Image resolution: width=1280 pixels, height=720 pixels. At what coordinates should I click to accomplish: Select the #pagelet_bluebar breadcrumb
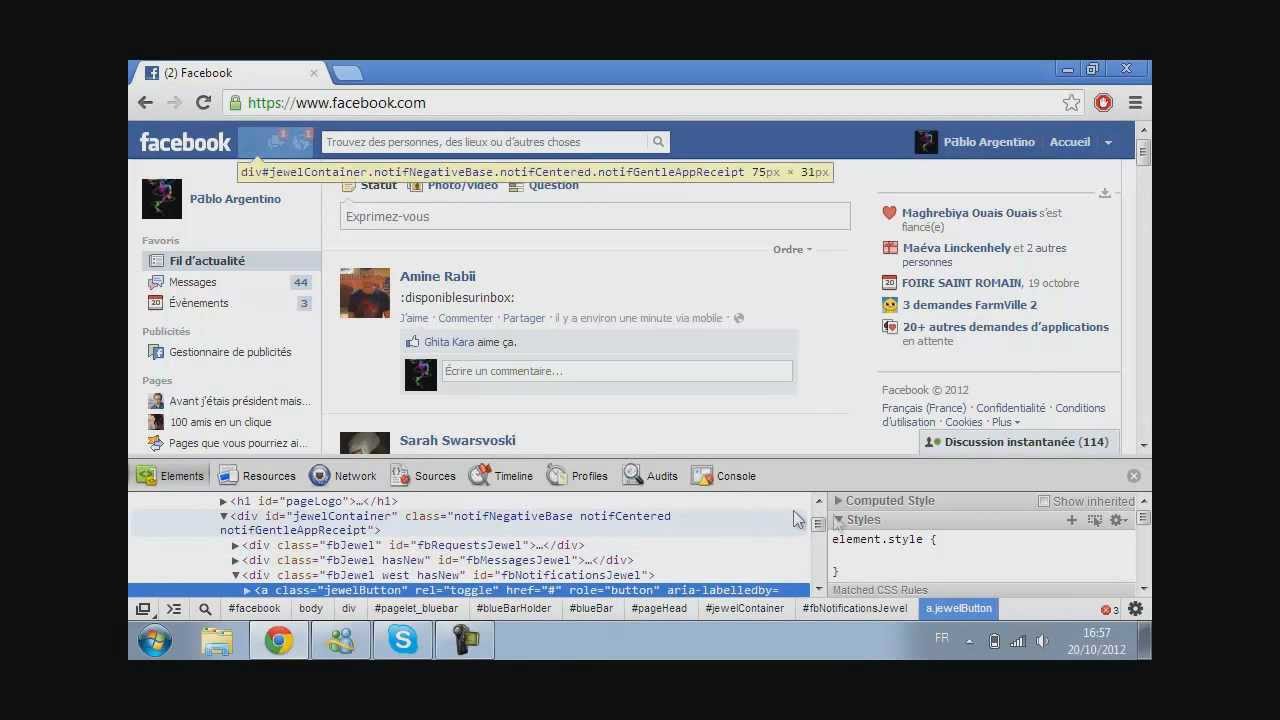[418, 608]
